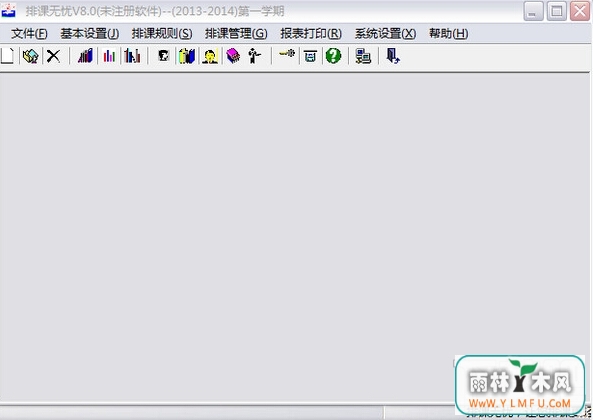
Task: Click the teacher portrait icon
Action: (210, 56)
